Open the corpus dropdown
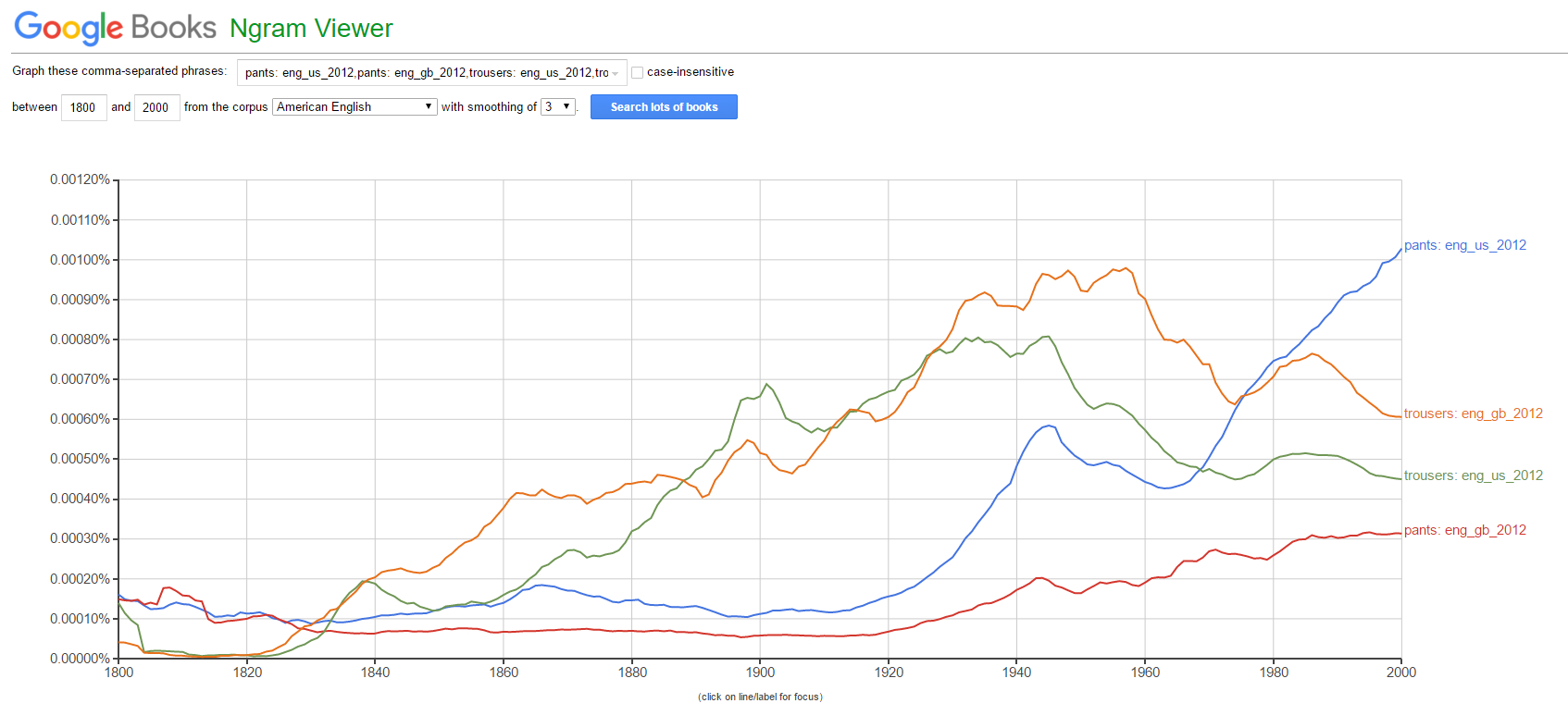1568x728 pixels. click(x=354, y=106)
